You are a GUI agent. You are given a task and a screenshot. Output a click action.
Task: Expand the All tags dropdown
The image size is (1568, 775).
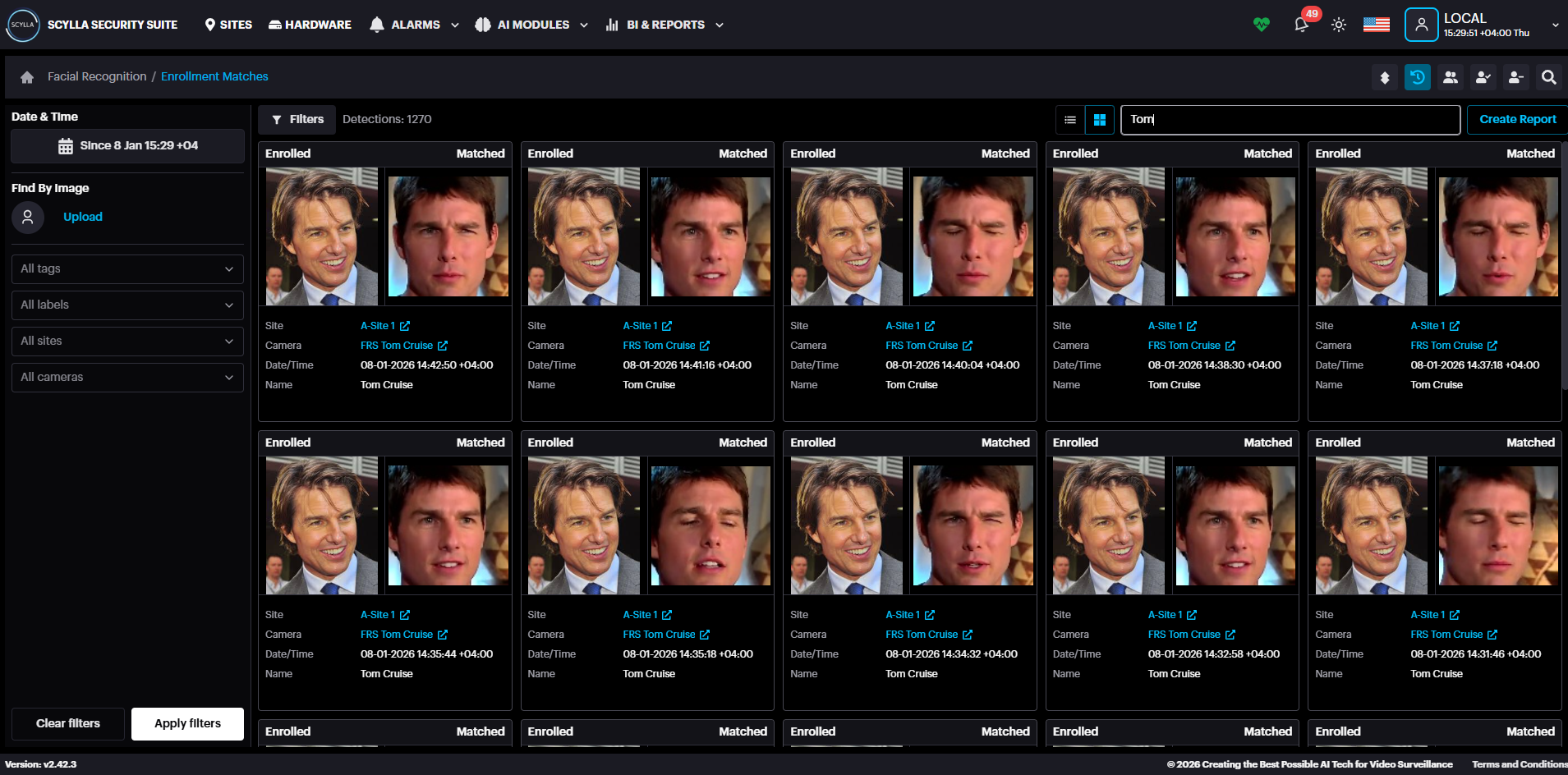point(127,269)
